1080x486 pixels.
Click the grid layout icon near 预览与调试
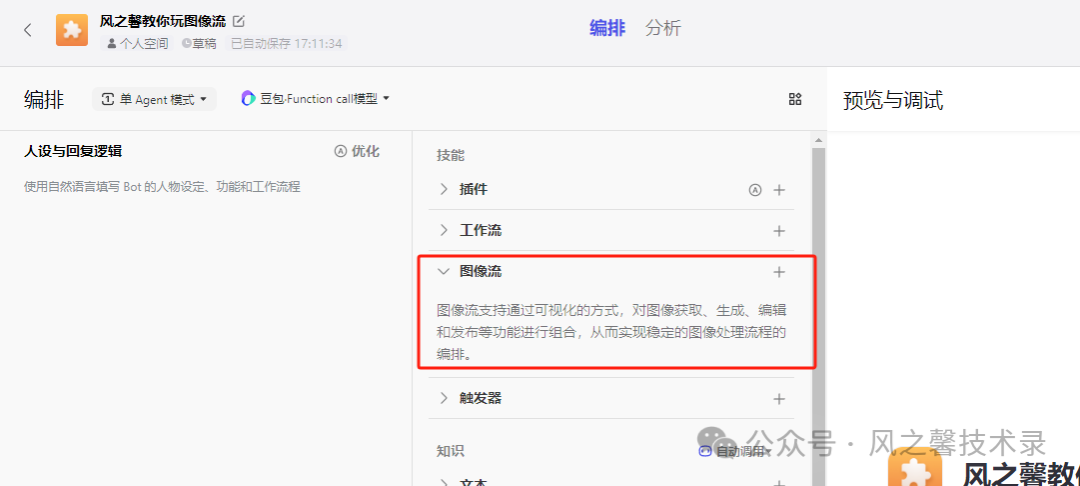pyautogui.click(x=795, y=99)
